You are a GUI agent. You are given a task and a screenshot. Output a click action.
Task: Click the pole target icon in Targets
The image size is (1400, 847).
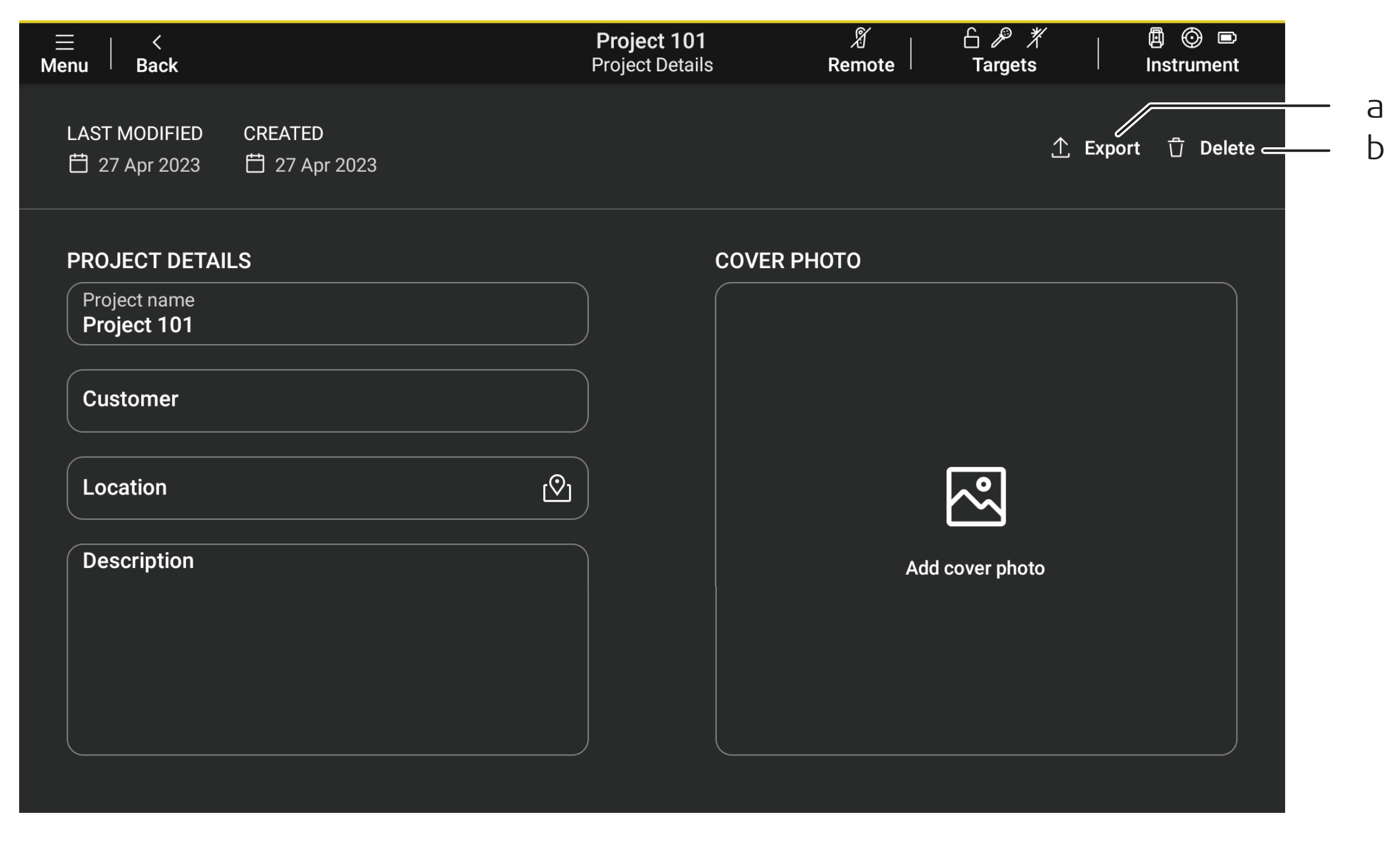[x=1001, y=38]
